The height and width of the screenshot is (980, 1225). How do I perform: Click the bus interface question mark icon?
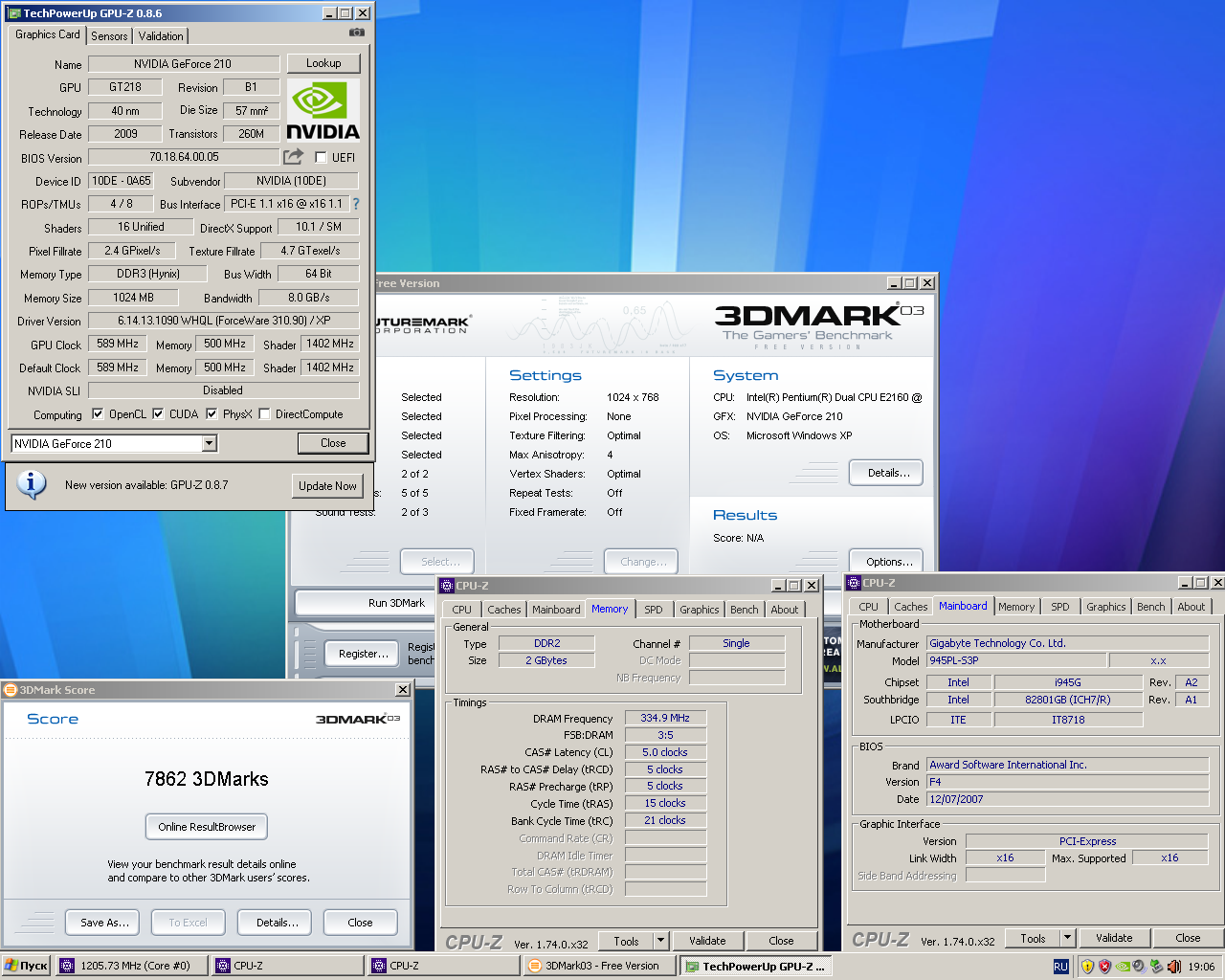[x=356, y=204]
